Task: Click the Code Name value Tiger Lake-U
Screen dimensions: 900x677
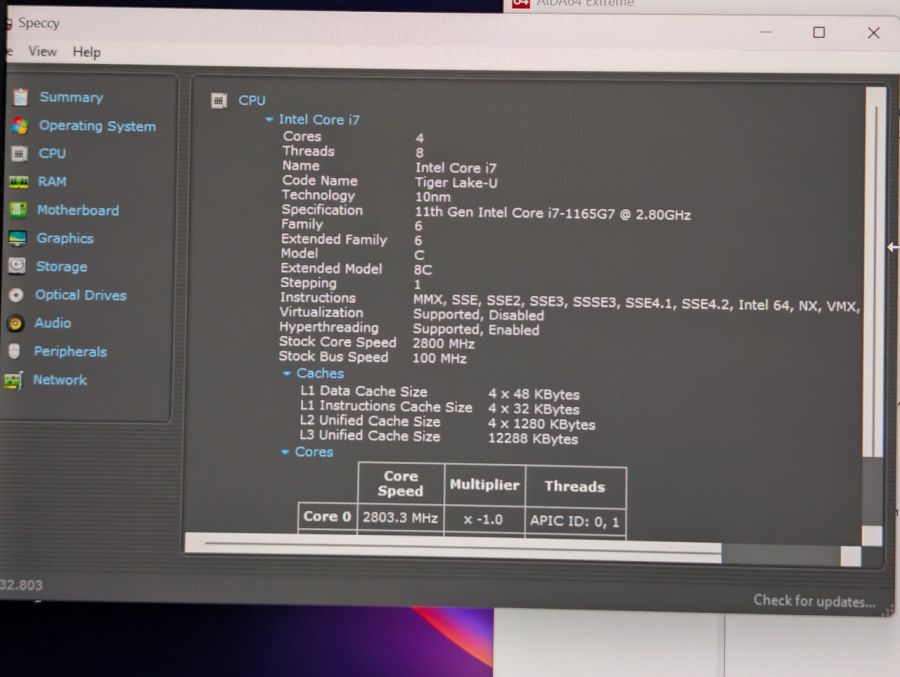Action: click(456, 183)
